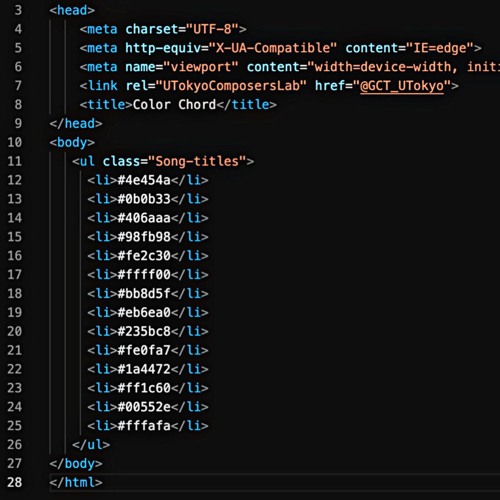The width and height of the screenshot is (500, 500).
Task: Click line number 28 in the gutter
Action: (x=14, y=482)
